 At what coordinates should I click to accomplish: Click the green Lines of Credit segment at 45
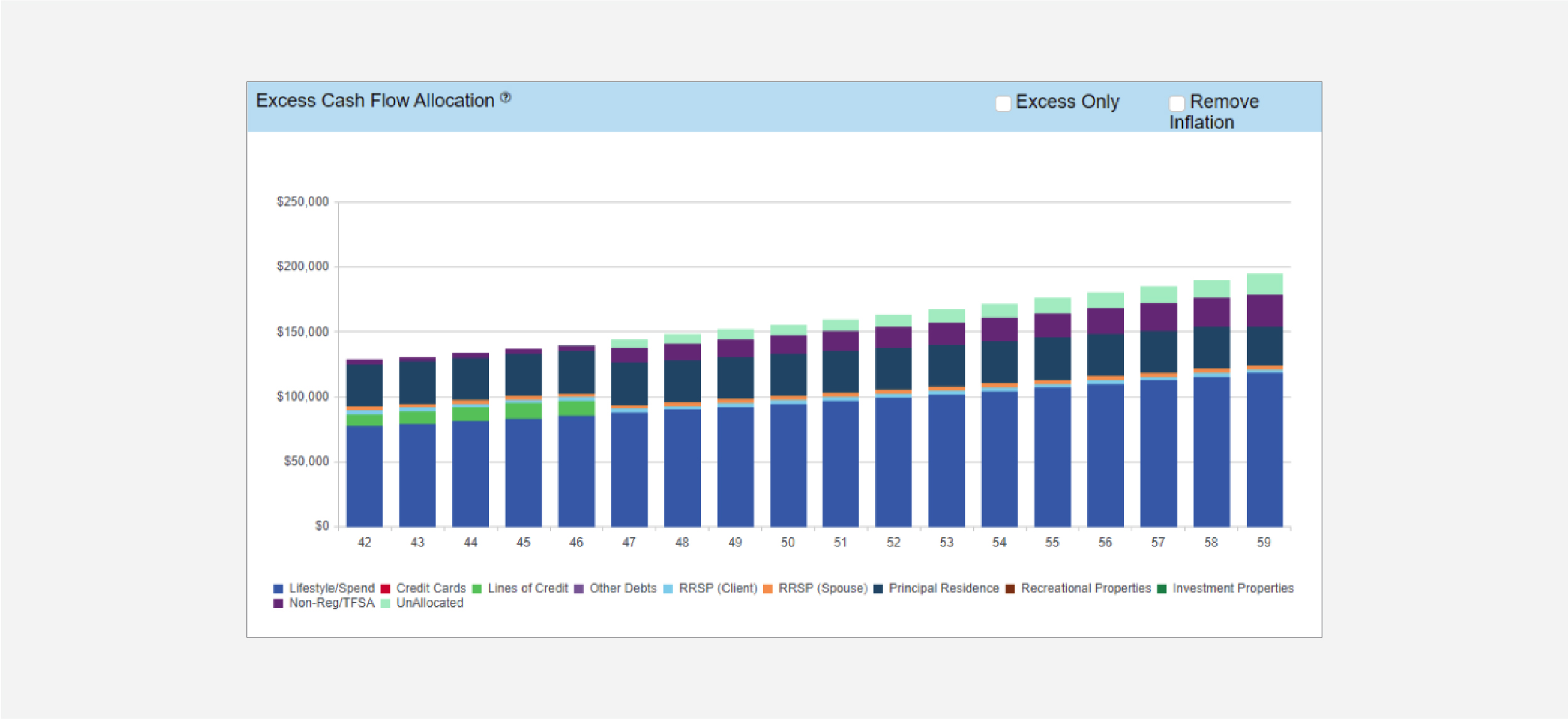tap(524, 410)
